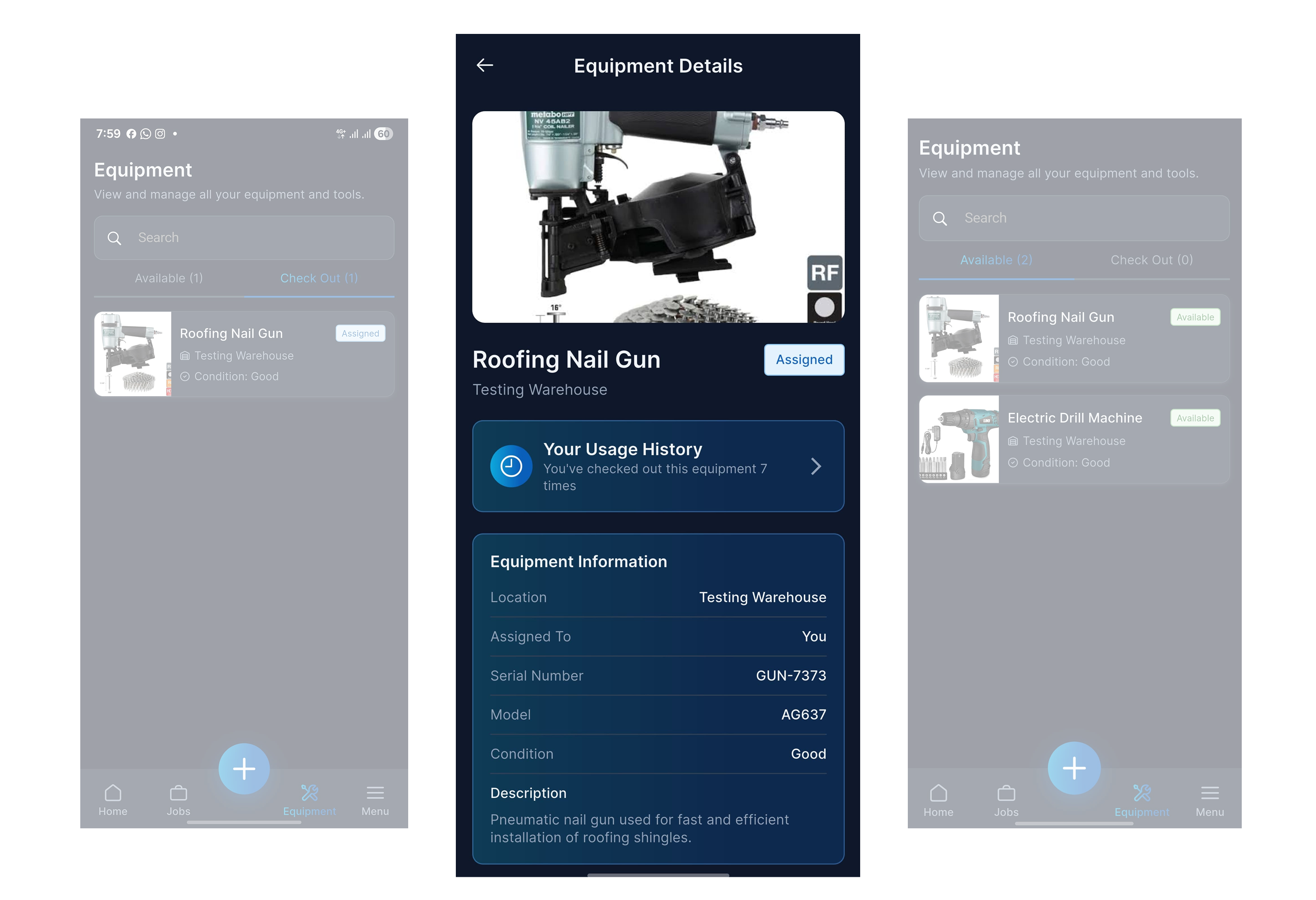Toggle the Available badge on Roofing Nail Gun card
Screen dimensions: 1316x900
pyautogui.click(x=1194, y=317)
